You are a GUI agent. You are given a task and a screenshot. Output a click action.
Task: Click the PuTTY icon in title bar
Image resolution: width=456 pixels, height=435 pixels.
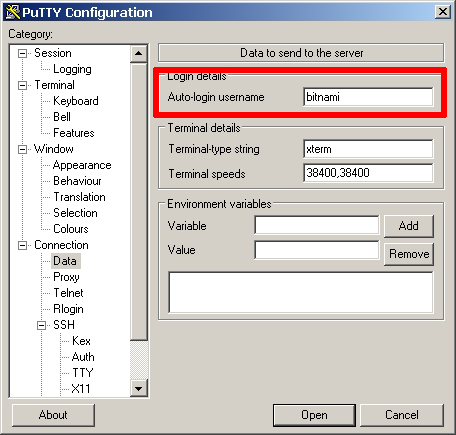(13, 12)
